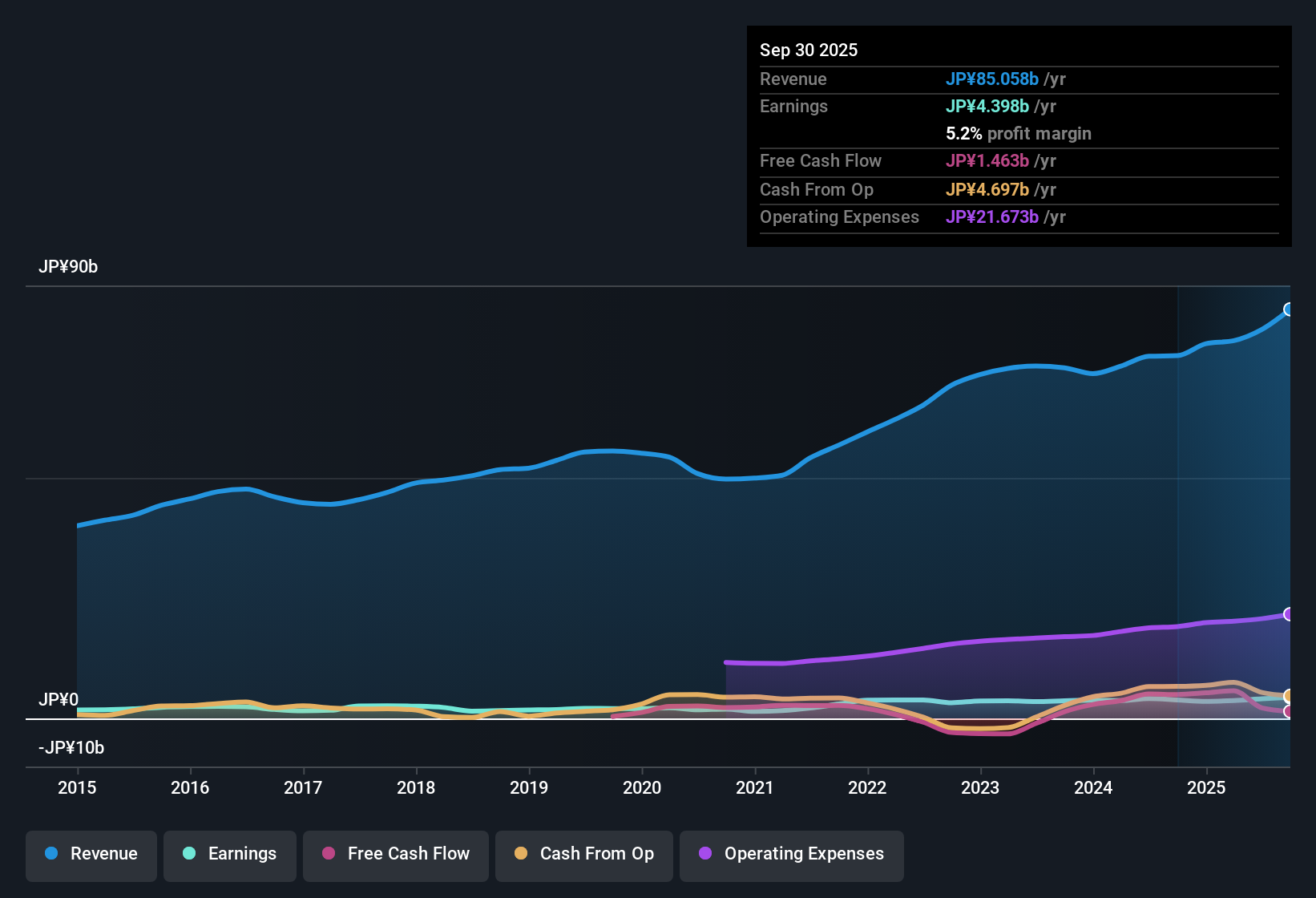Screen dimensions: 1316x898
Task: Click the blue Revenue legend dot icon
Action: click(x=51, y=854)
